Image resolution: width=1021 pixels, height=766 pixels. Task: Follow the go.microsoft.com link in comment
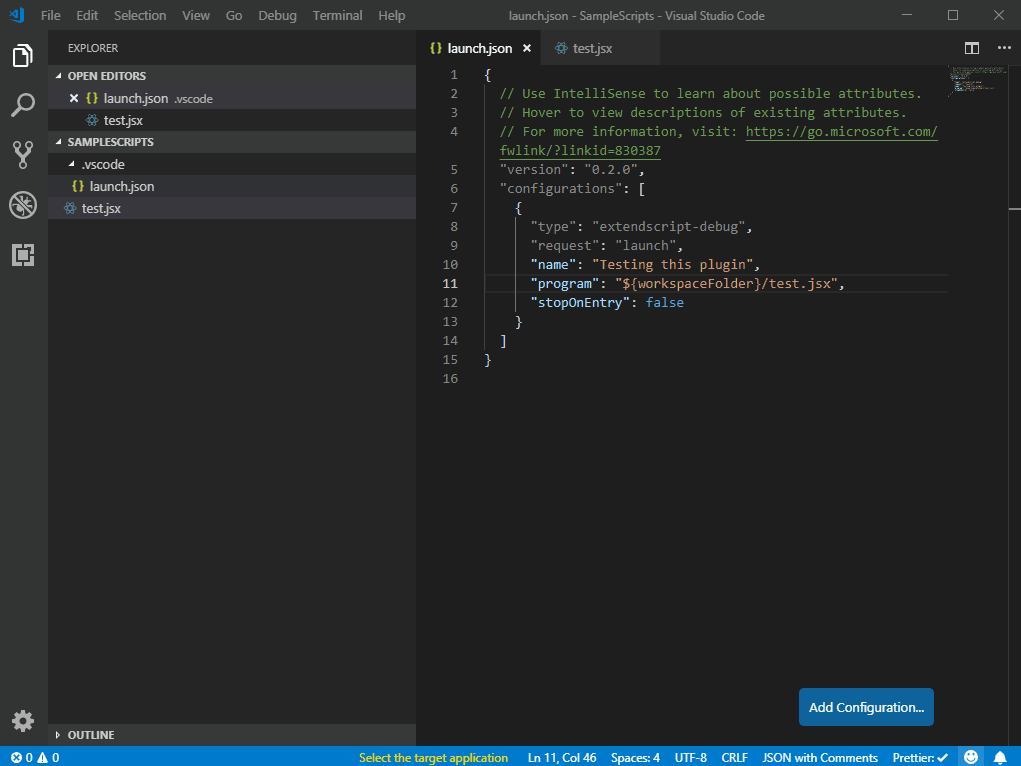(841, 132)
